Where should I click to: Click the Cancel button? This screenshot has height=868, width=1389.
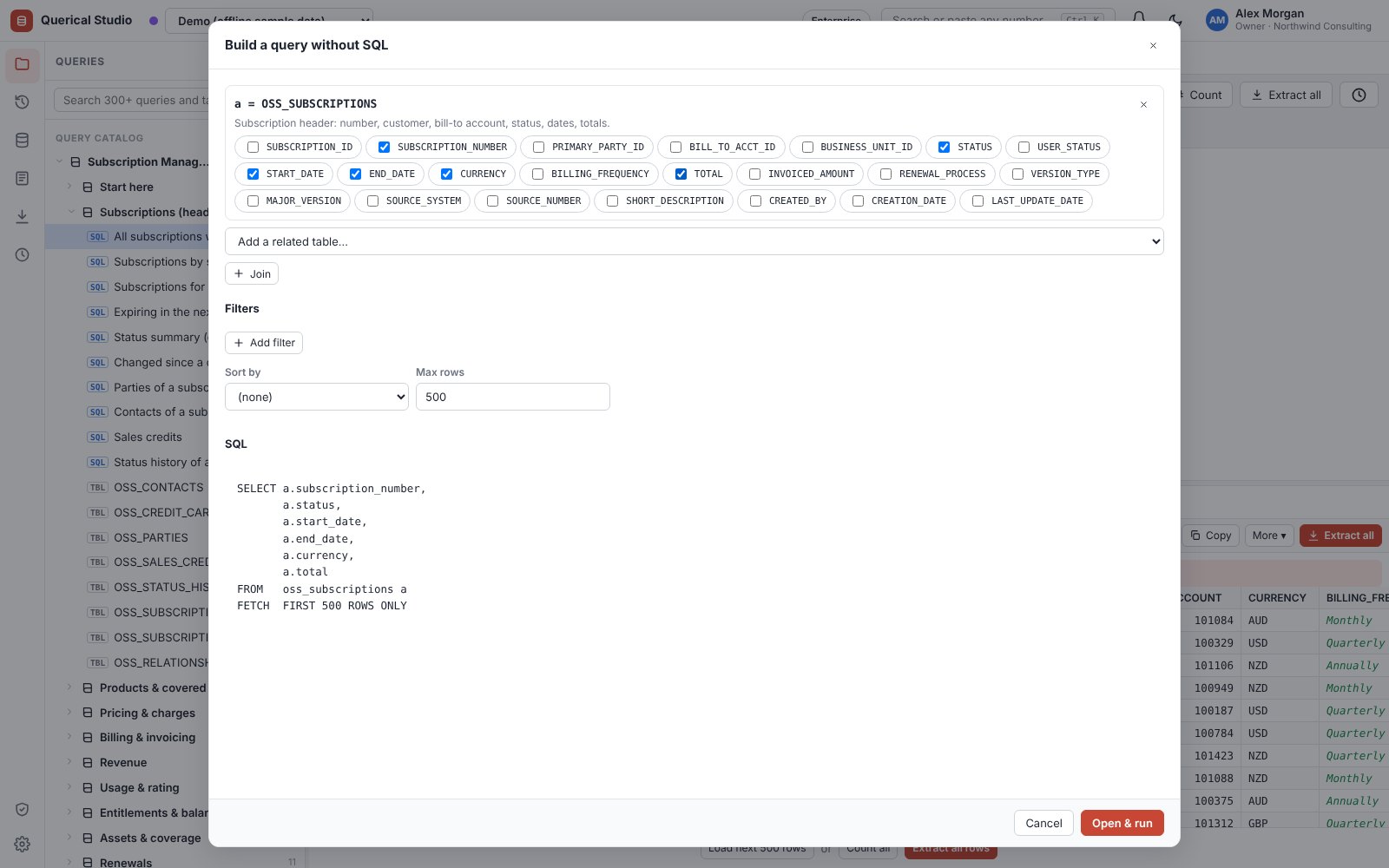point(1043,824)
